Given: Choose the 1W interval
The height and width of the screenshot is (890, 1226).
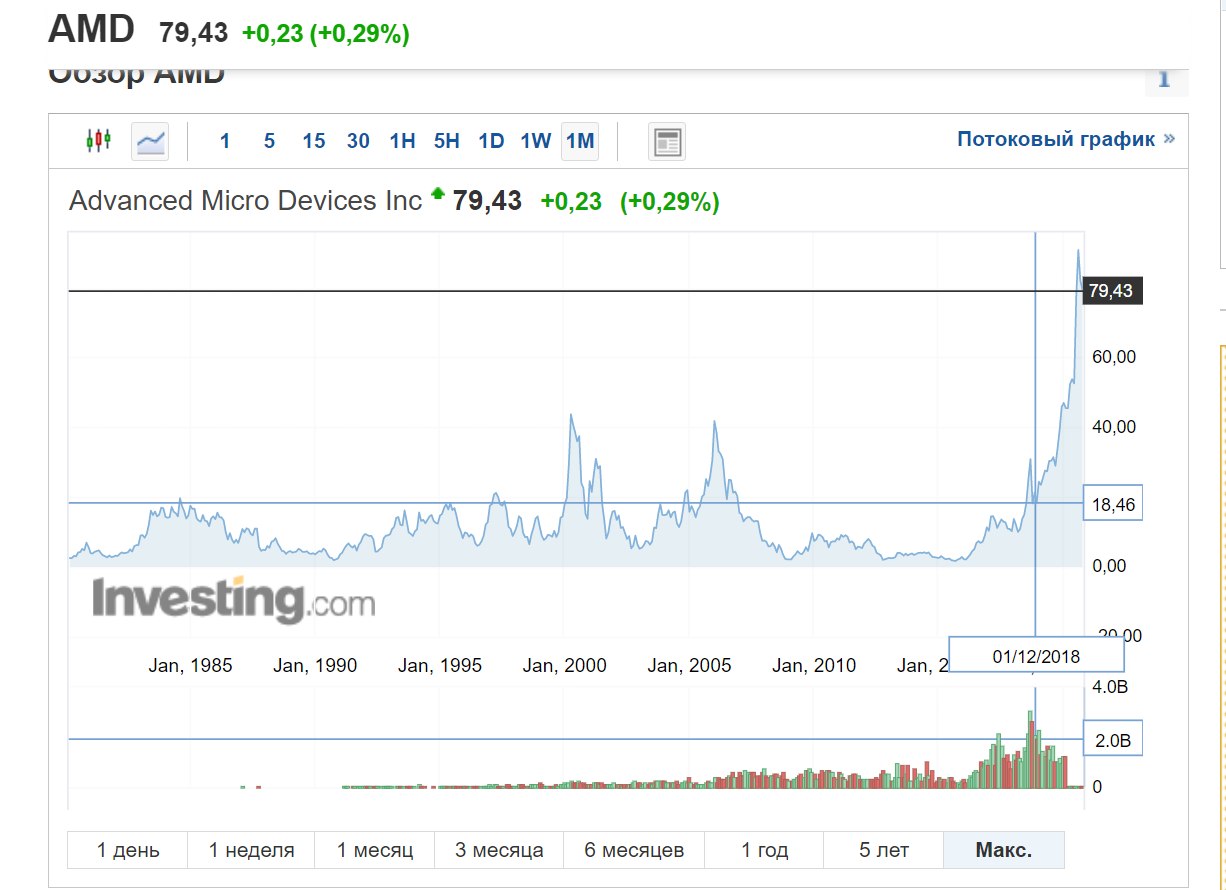Looking at the screenshot, I should point(536,141).
